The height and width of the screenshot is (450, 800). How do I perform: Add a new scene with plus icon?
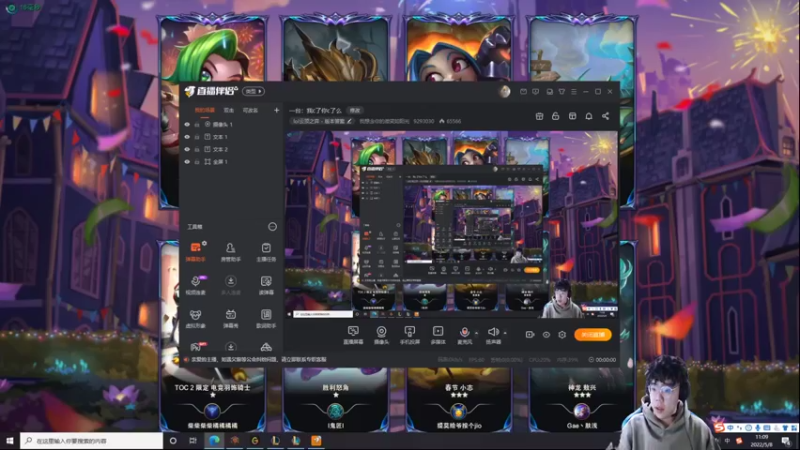[x=277, y=110]
